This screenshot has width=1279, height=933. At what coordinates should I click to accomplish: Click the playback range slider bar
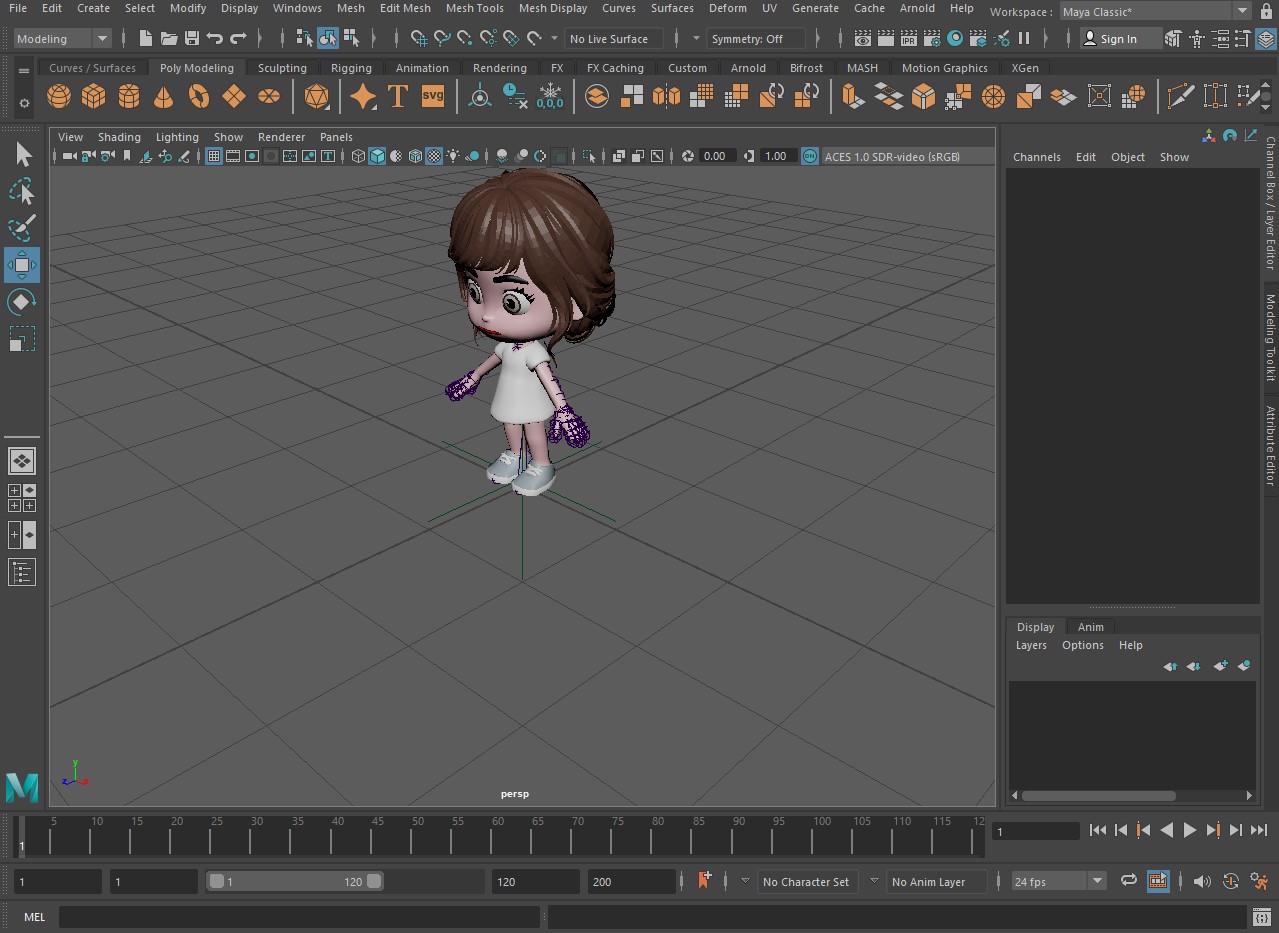click(x=294, y=881)
